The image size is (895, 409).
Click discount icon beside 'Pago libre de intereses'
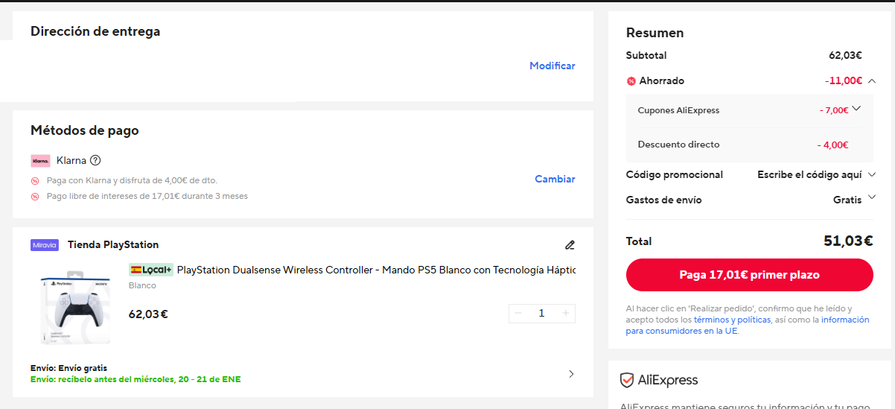35,197
